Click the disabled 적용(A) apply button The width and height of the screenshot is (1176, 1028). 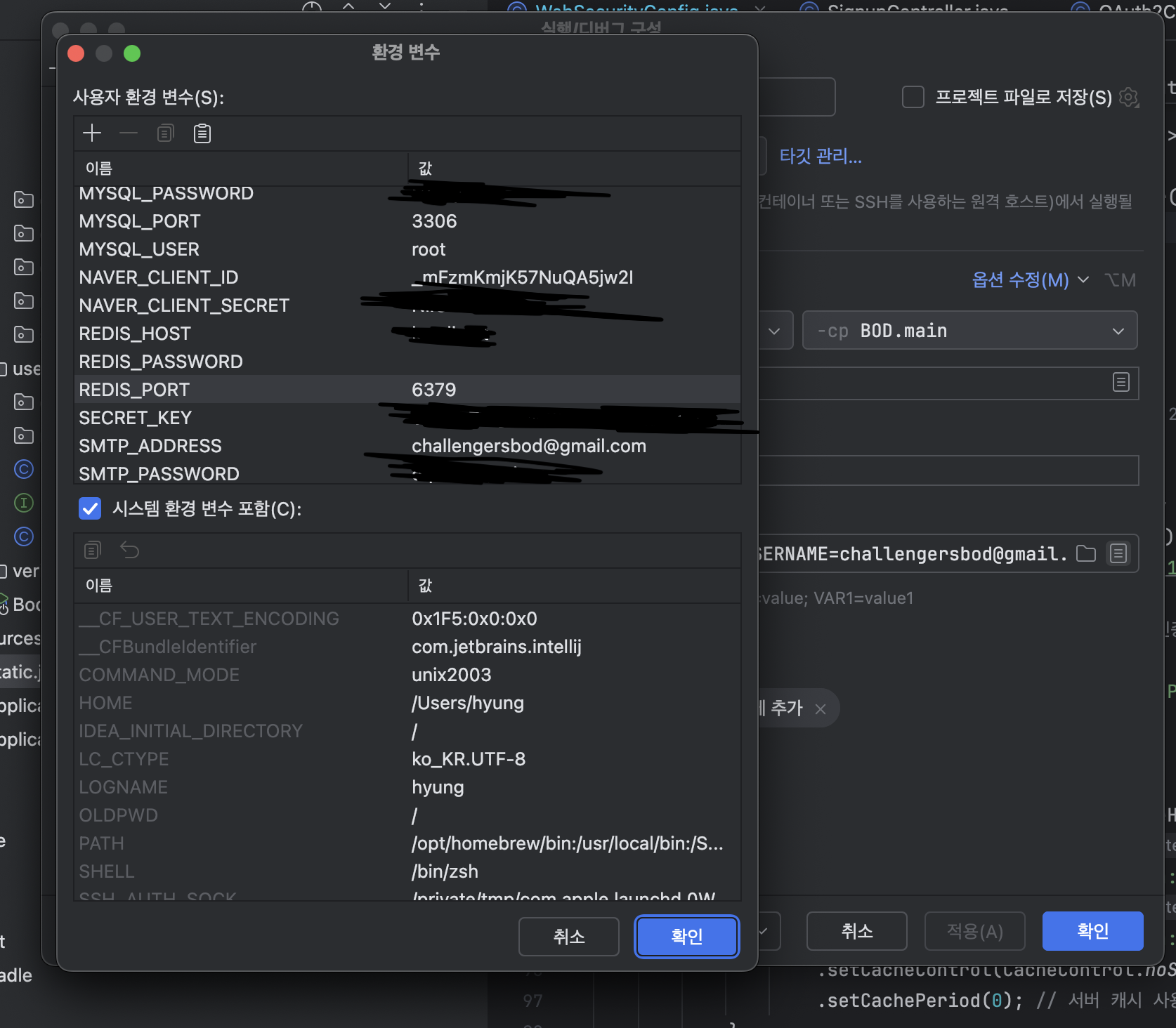[975, 931]
